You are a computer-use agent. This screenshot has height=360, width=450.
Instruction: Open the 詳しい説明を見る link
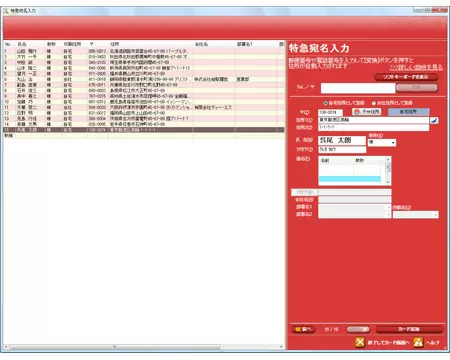416,68
